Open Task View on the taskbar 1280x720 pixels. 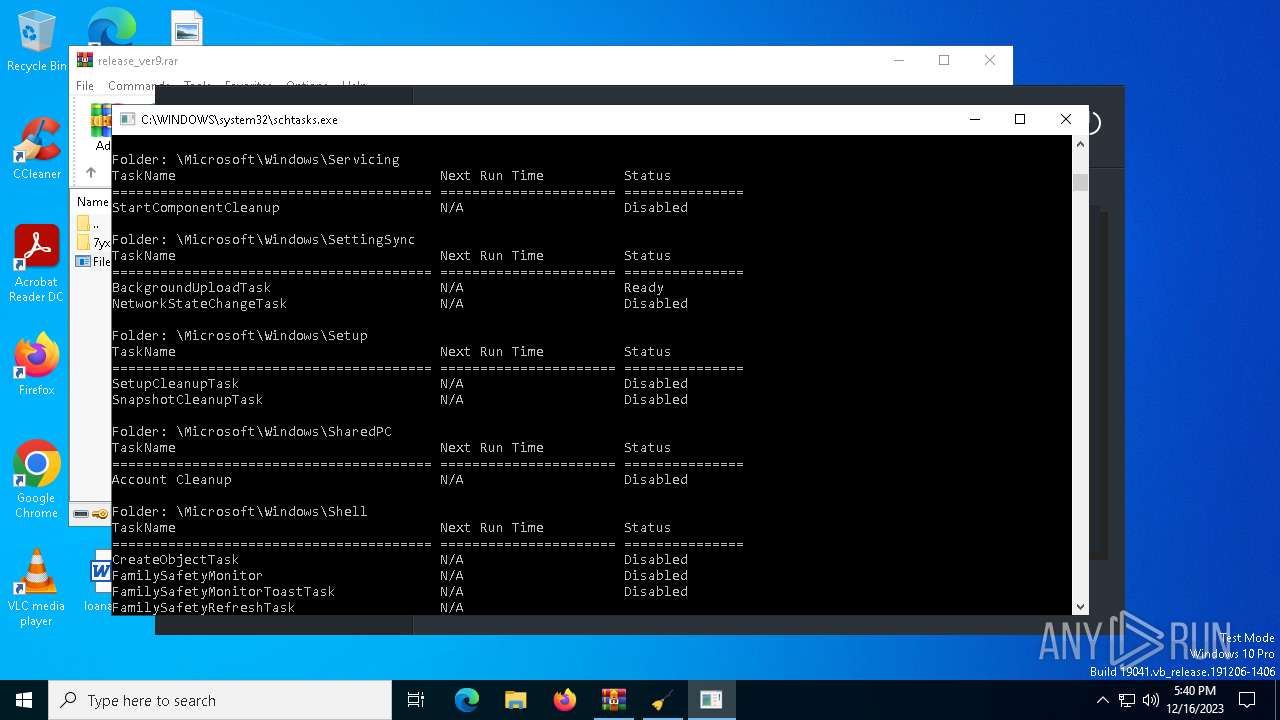click(x=416, y=700)
